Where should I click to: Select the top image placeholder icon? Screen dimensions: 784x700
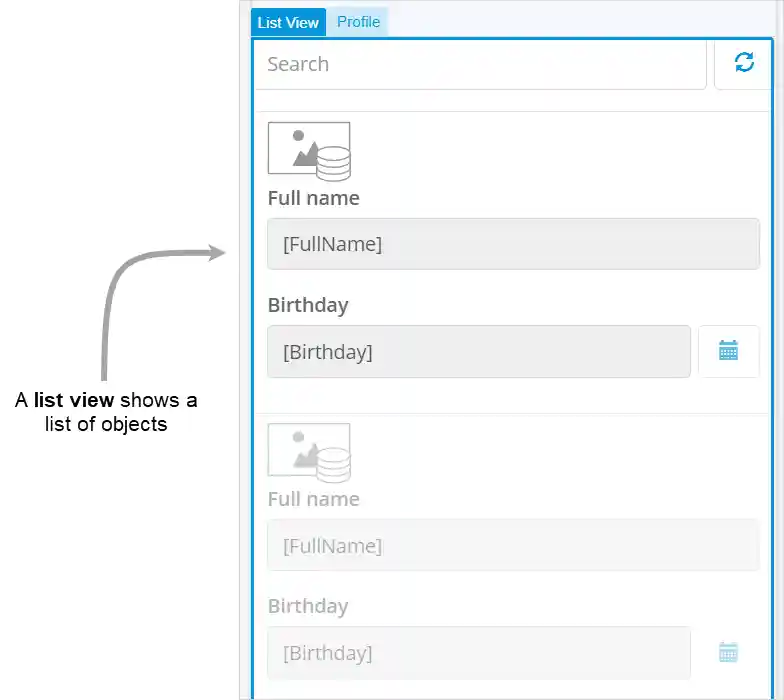309,150
